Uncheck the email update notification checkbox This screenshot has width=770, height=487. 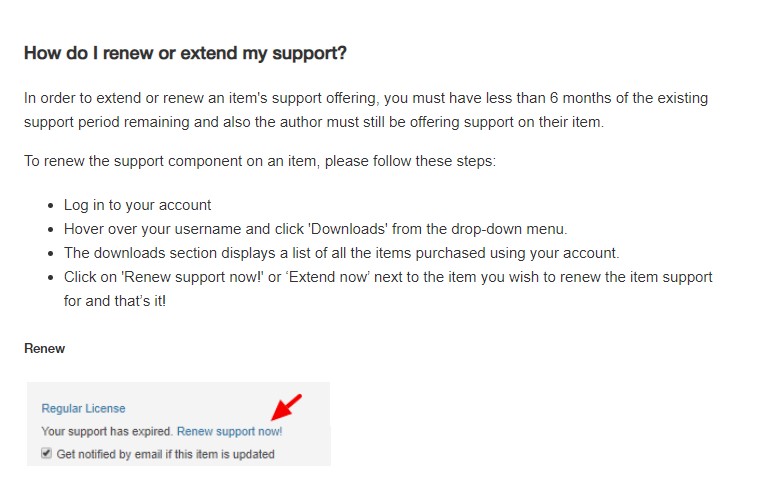point(46,453)
